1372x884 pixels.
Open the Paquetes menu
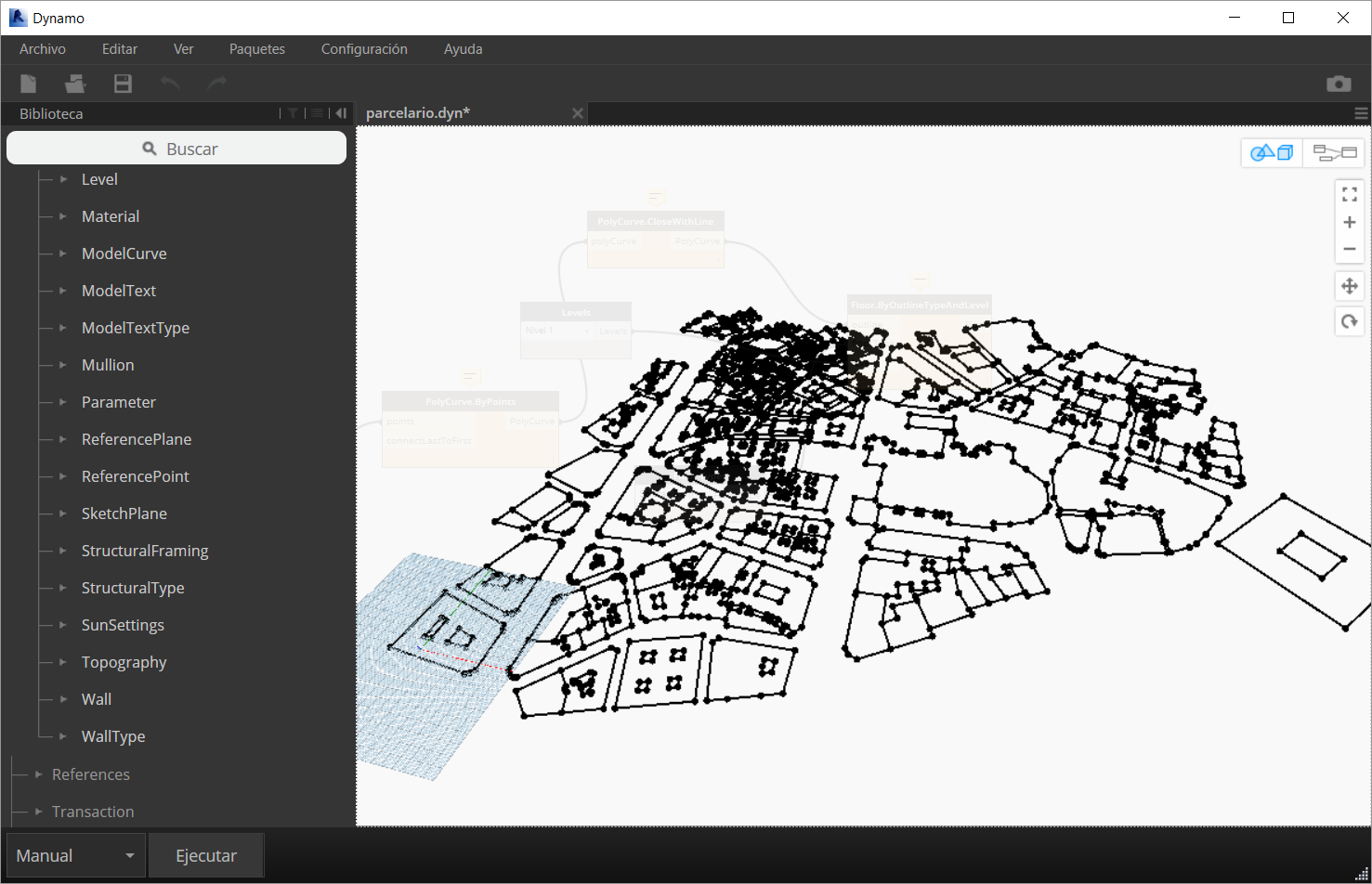click(x=257, y=49)
